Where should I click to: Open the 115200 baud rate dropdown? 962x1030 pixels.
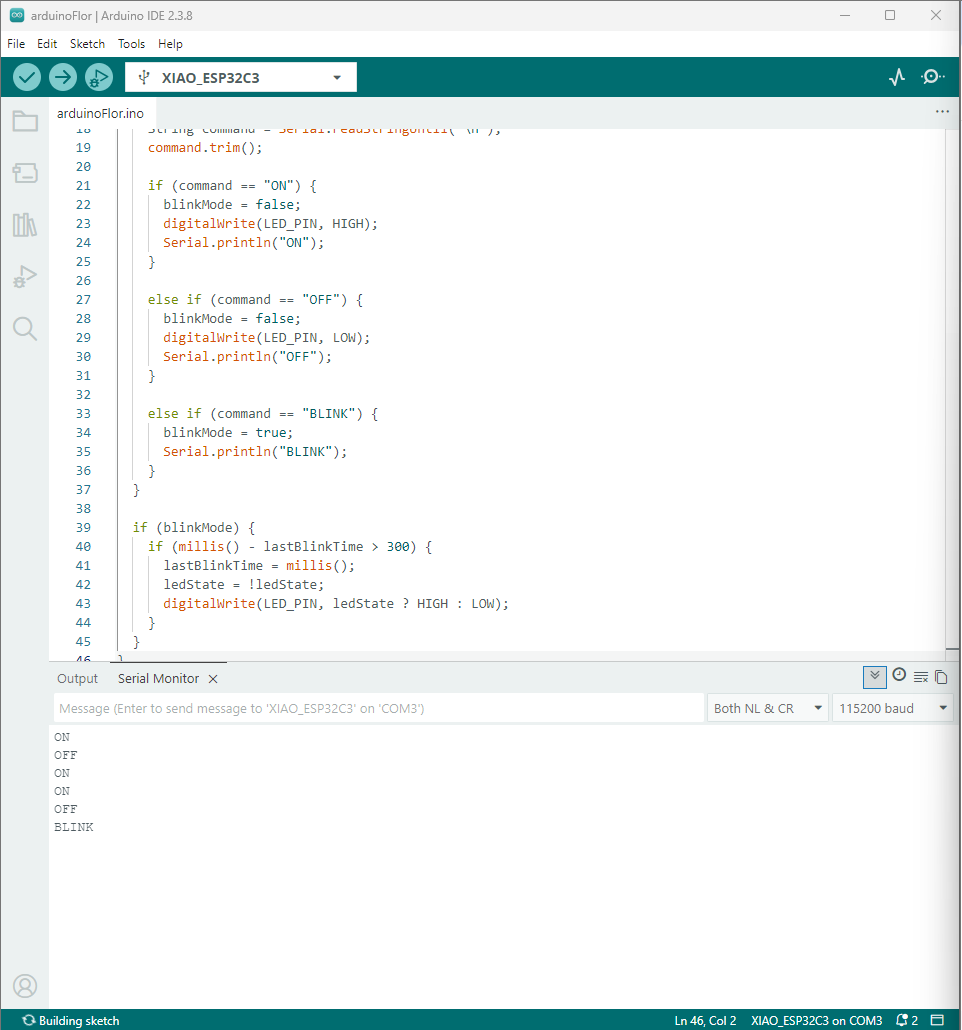[x=892, y=709]
